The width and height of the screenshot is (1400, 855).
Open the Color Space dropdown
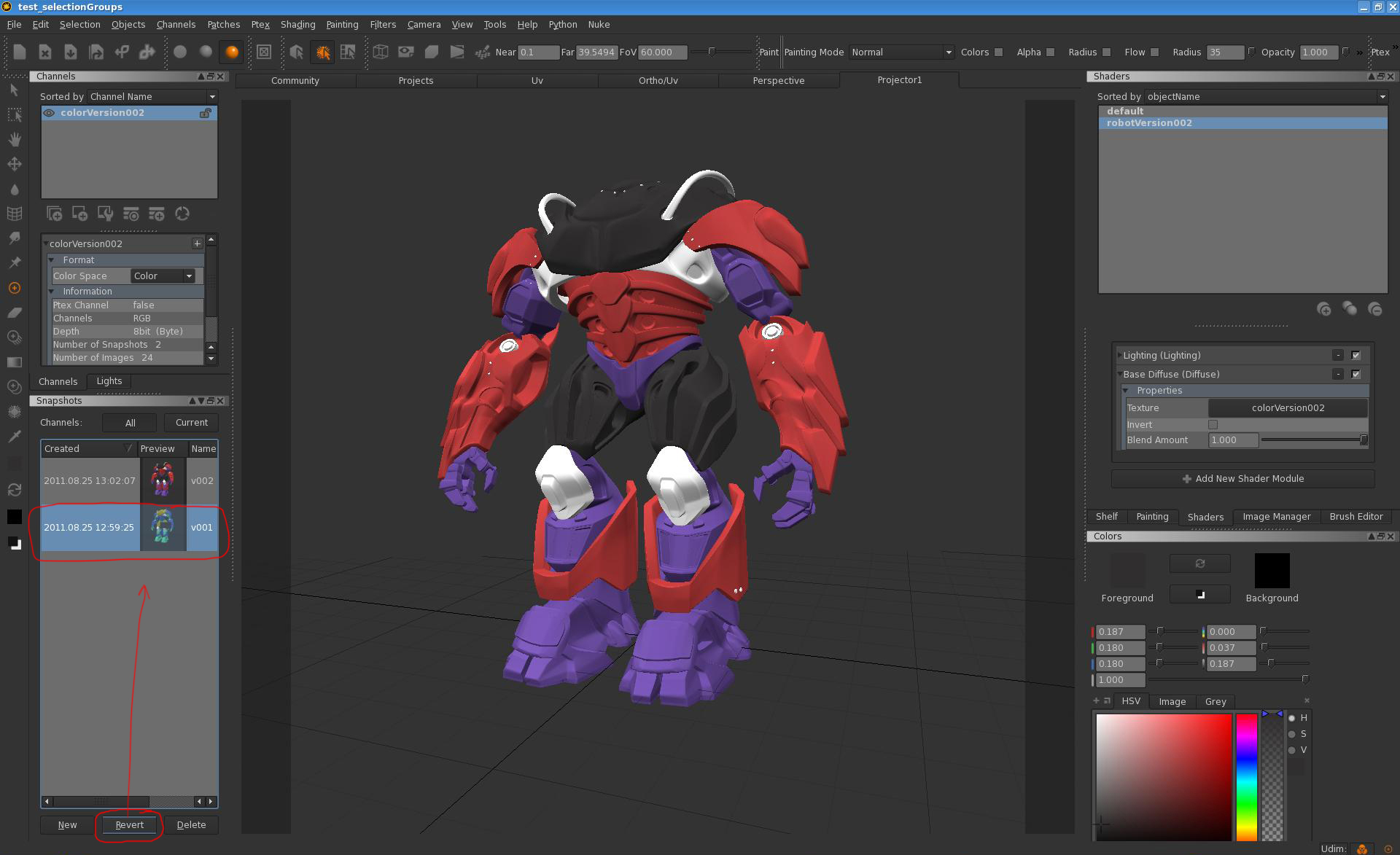pyautogui.click(x=163, y=276)
